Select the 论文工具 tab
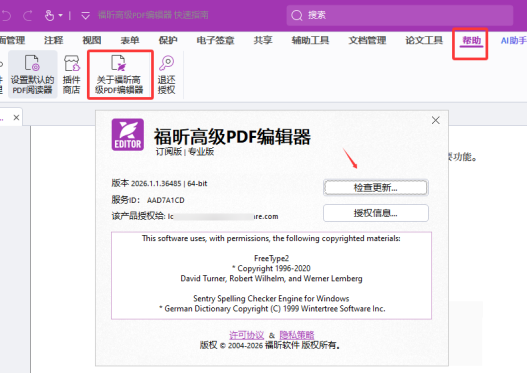The height and width of the screenshot is (373, 528). pyautogui.click(x=424, y=40)
